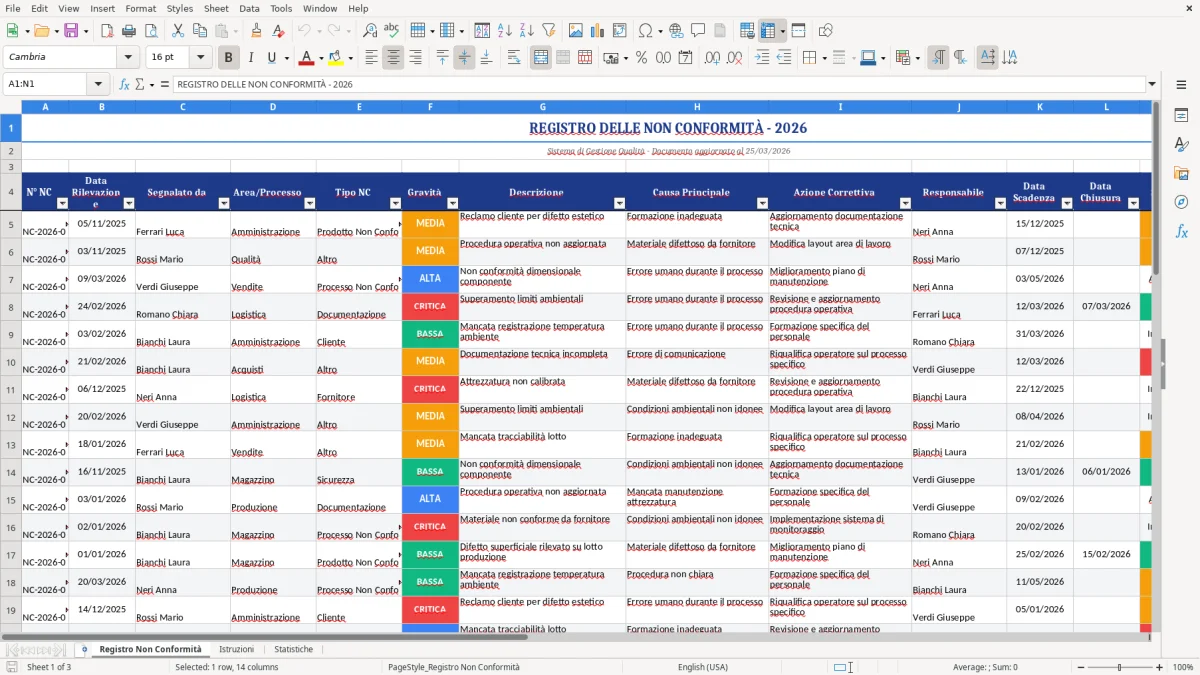
Task: Expand the font size selector
Action: [198, 57]
